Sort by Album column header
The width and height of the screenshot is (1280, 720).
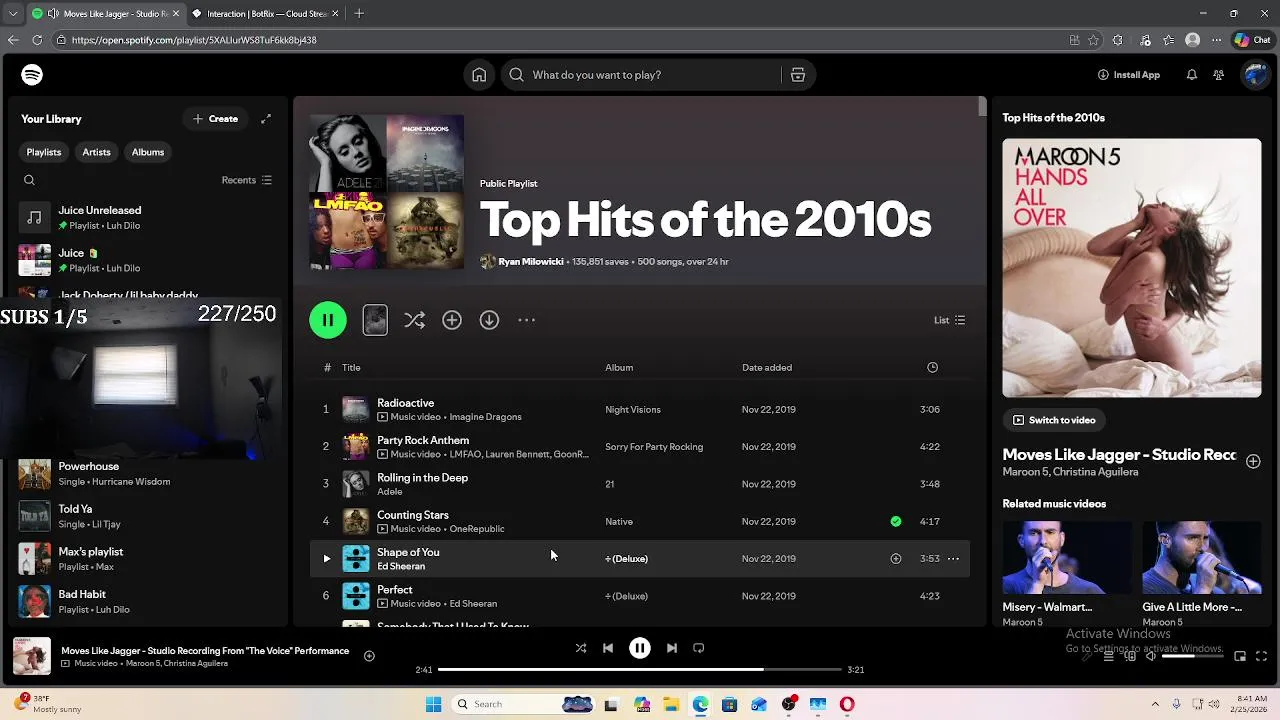(x=619, y=367)
